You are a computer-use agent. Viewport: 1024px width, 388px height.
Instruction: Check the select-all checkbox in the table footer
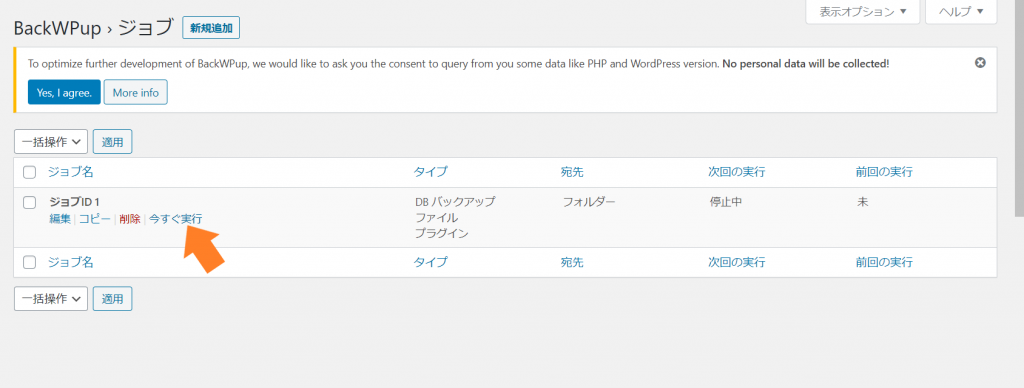(x=29, y=263)
